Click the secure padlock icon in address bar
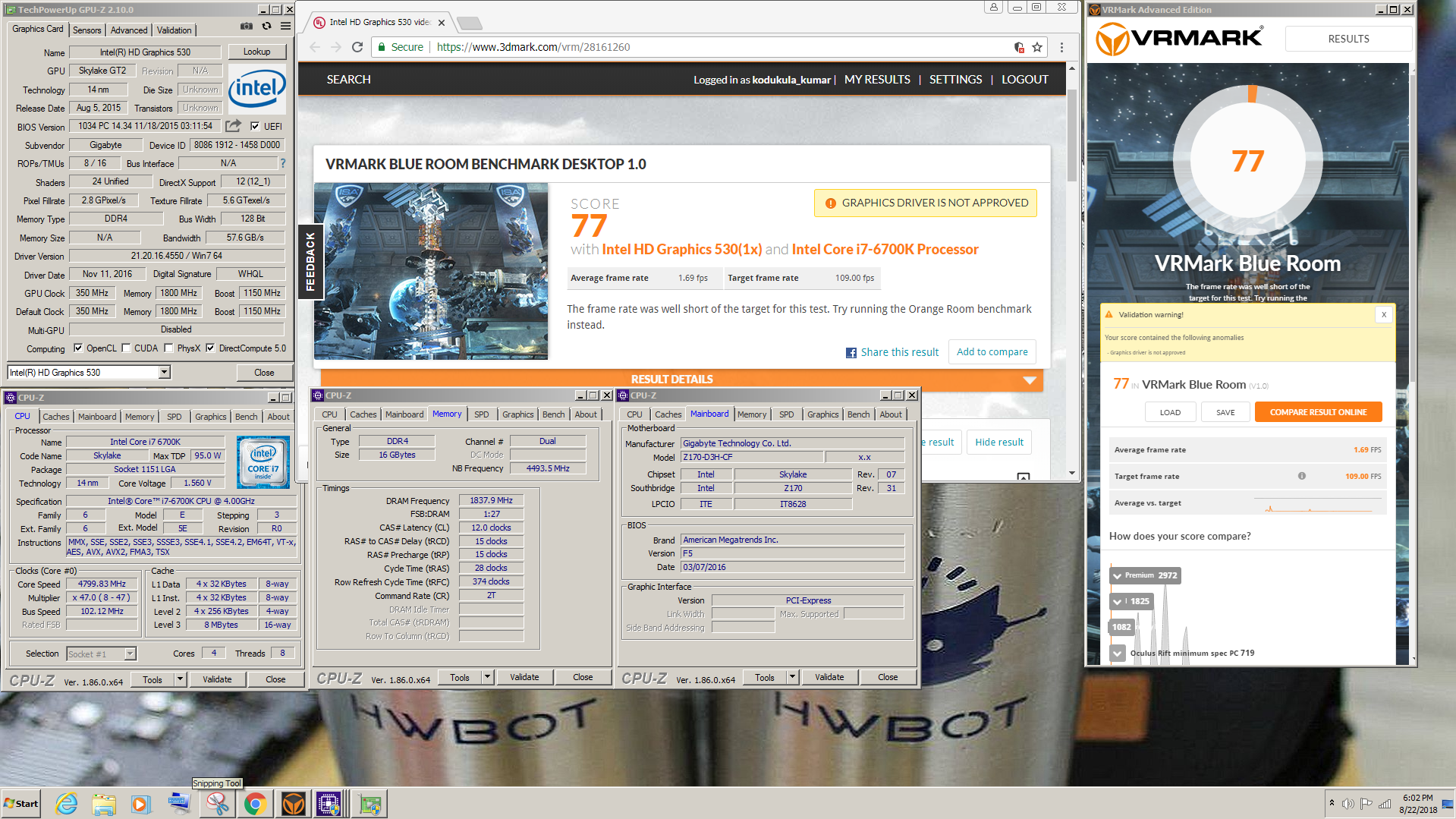1456x819 pixels. click(382, 47)
